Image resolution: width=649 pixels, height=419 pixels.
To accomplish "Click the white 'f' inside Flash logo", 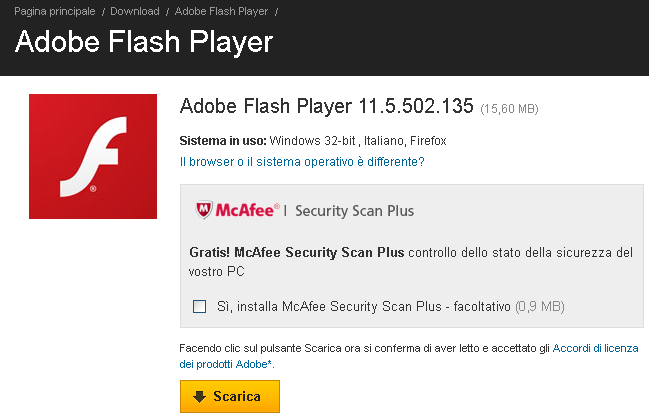I will pos(93,156).
